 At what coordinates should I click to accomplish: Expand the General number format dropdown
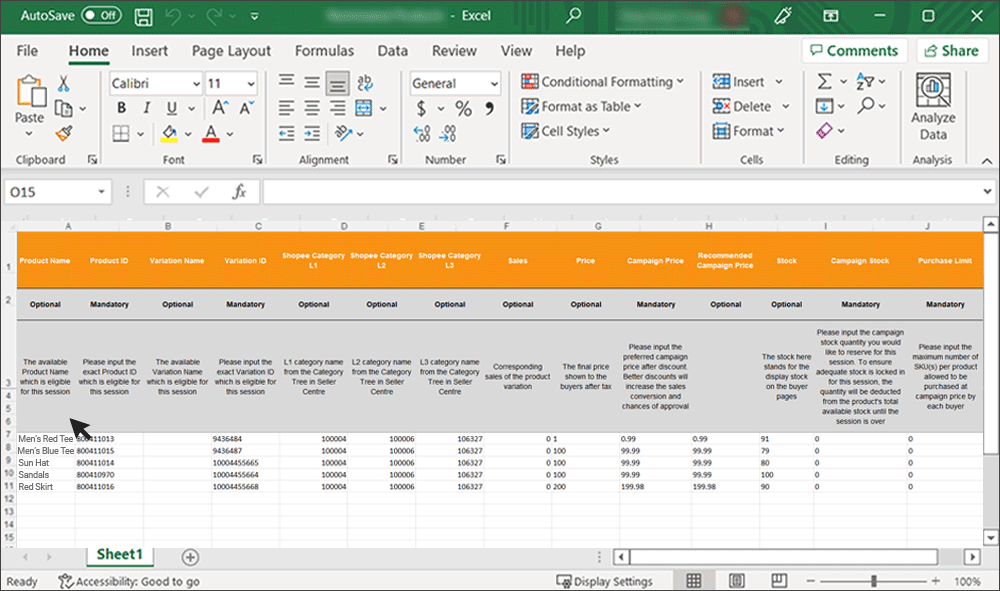point(493,84)
